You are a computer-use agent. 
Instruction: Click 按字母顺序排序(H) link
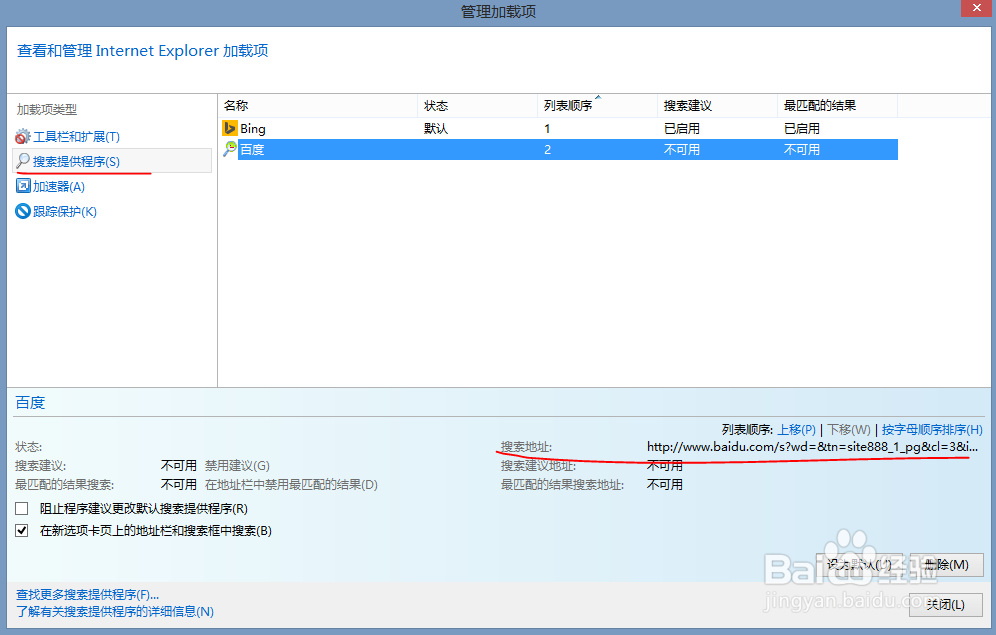[x=932, y=429]
